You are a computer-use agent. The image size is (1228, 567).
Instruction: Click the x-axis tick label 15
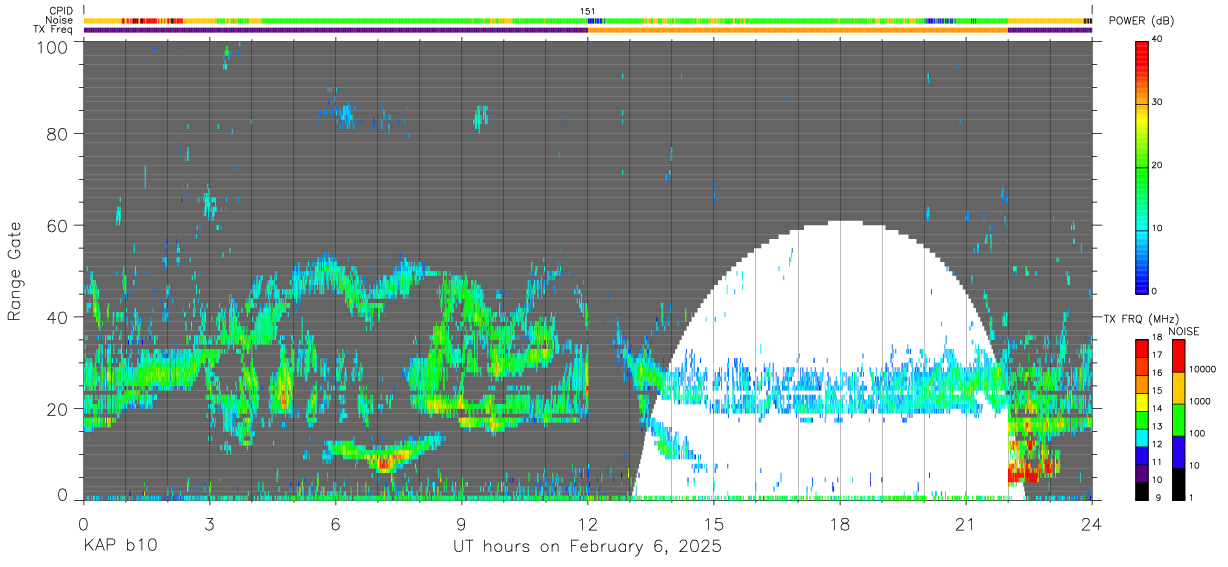pos(714,523)
